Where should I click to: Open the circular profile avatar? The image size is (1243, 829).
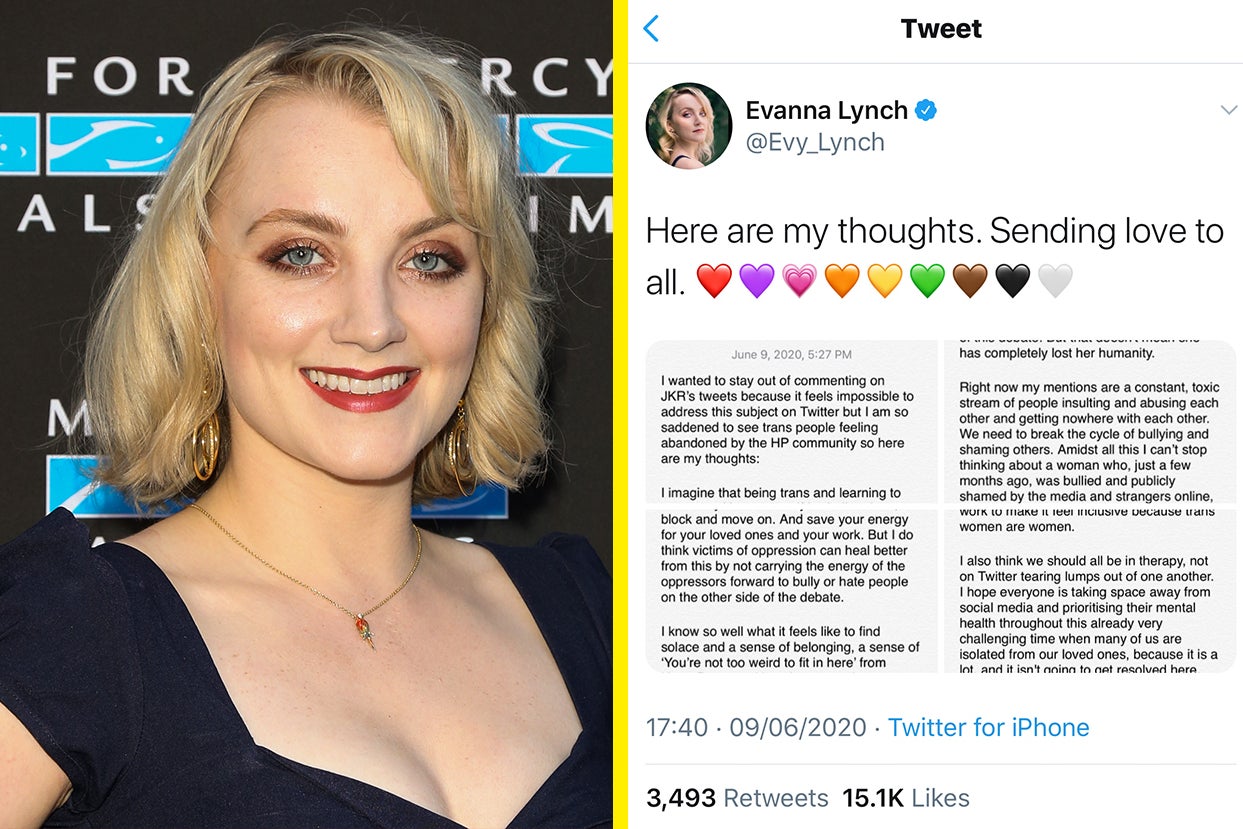click(689, 125)
